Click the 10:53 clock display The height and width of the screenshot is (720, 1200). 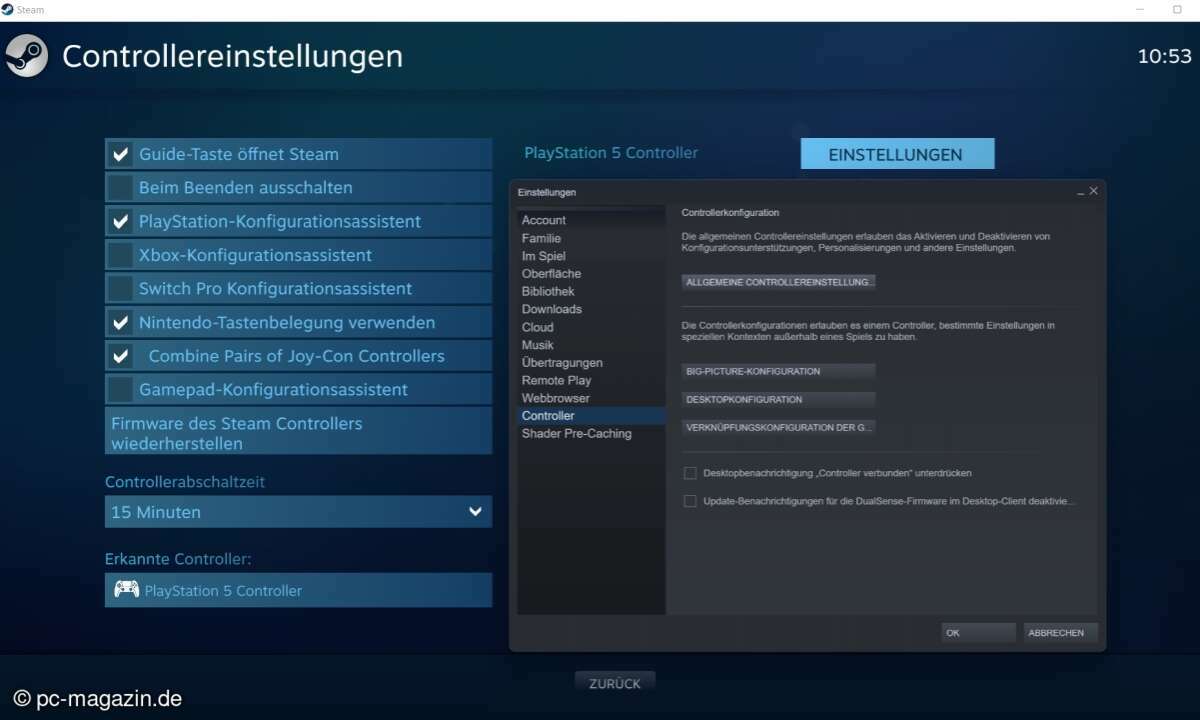point(1165,56)
